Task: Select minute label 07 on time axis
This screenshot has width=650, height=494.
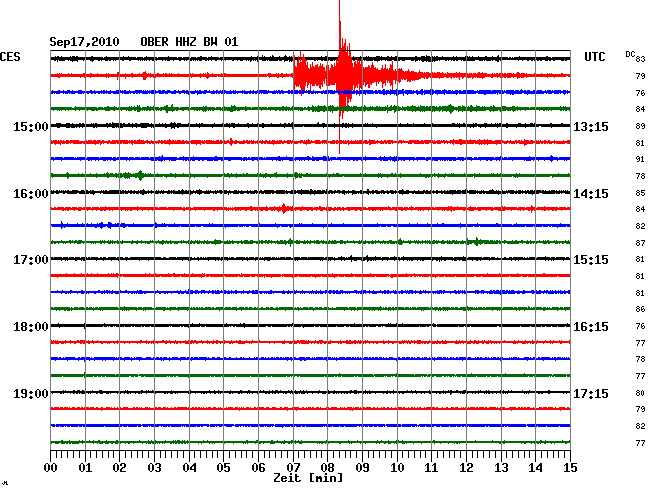Action: [293, 468]
